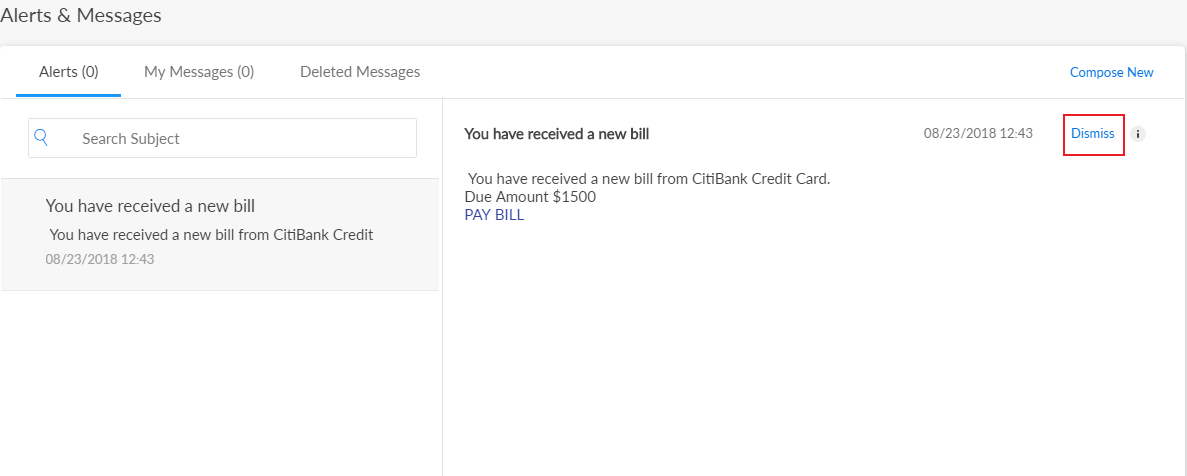
Task: Click the timestamp under the alert list item
Action: [x=100, y=259]
